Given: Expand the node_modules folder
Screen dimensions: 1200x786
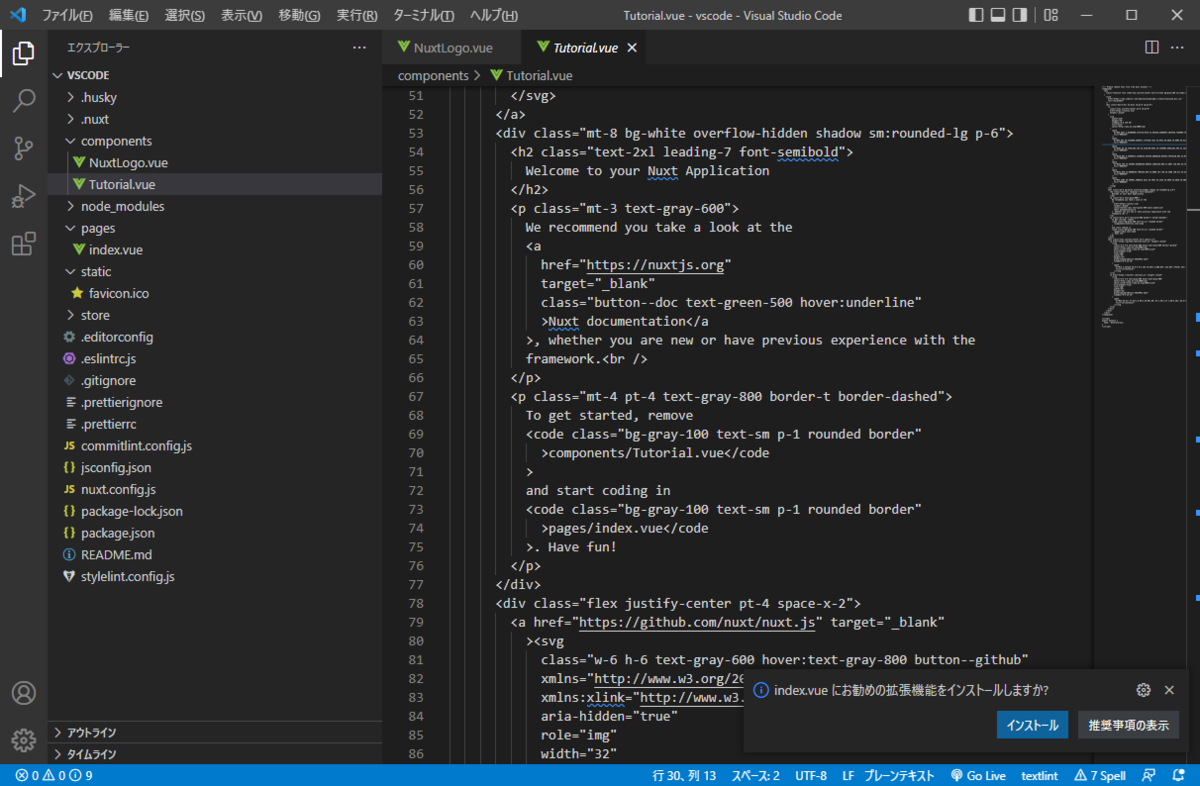Looking at the screenshot, I should (215, 206).
